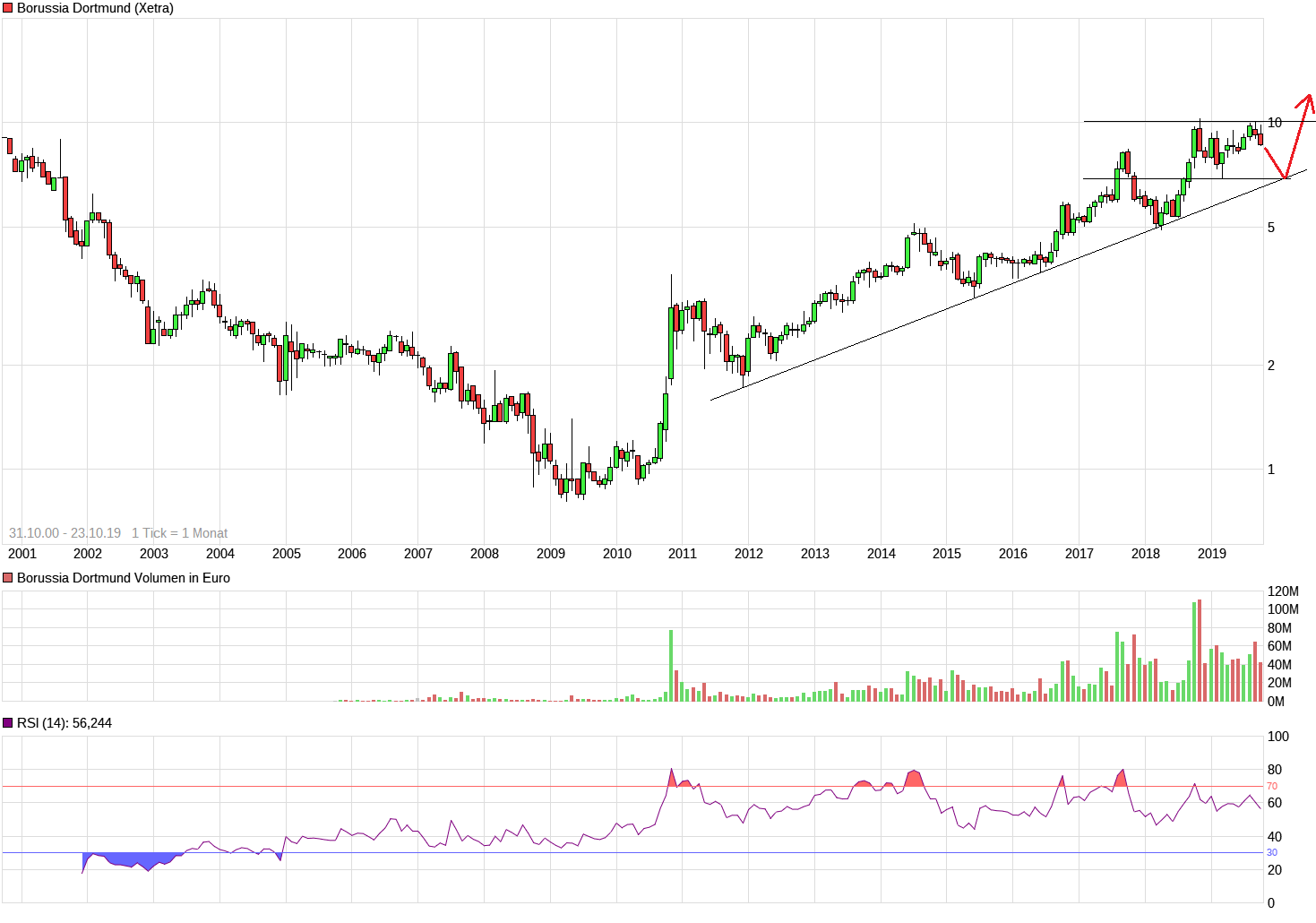Click the "RSI (14): 56,244" indicator label
The image size is (1316, 923).
pos(65,723)
